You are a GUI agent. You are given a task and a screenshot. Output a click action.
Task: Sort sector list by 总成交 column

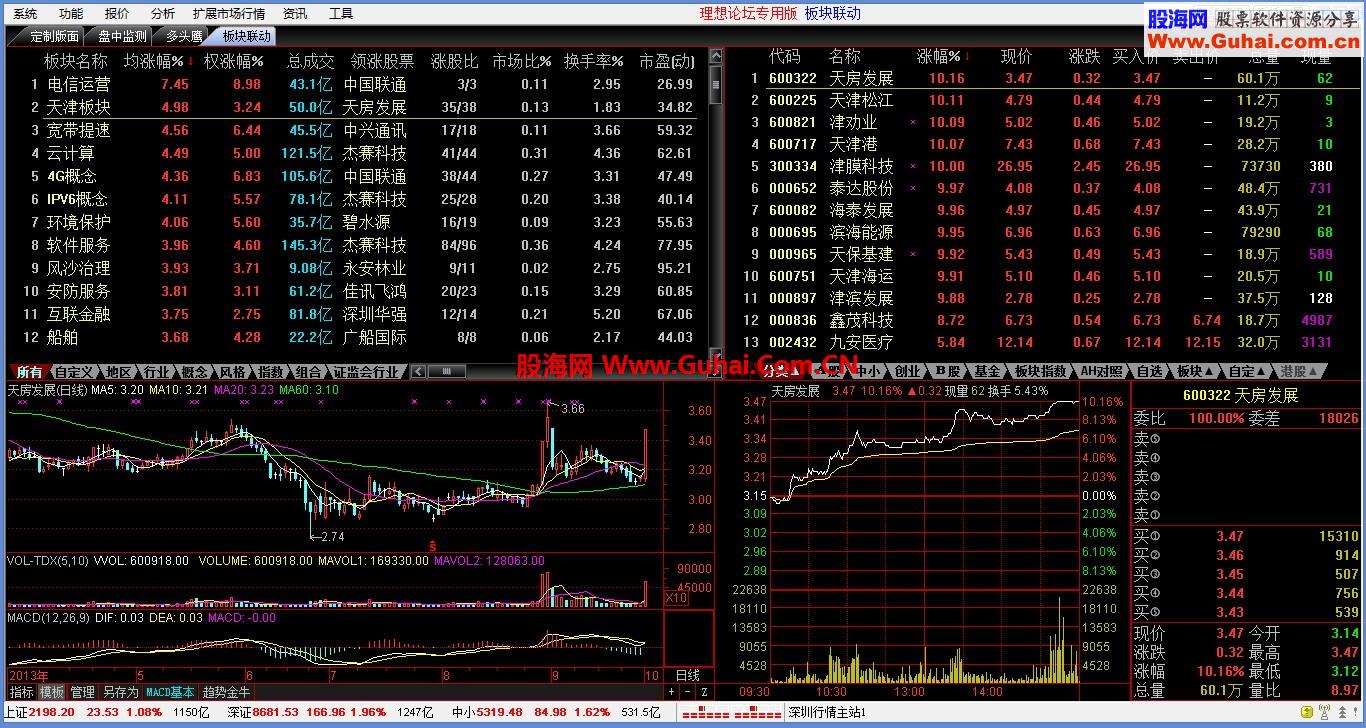pos(310,61)
